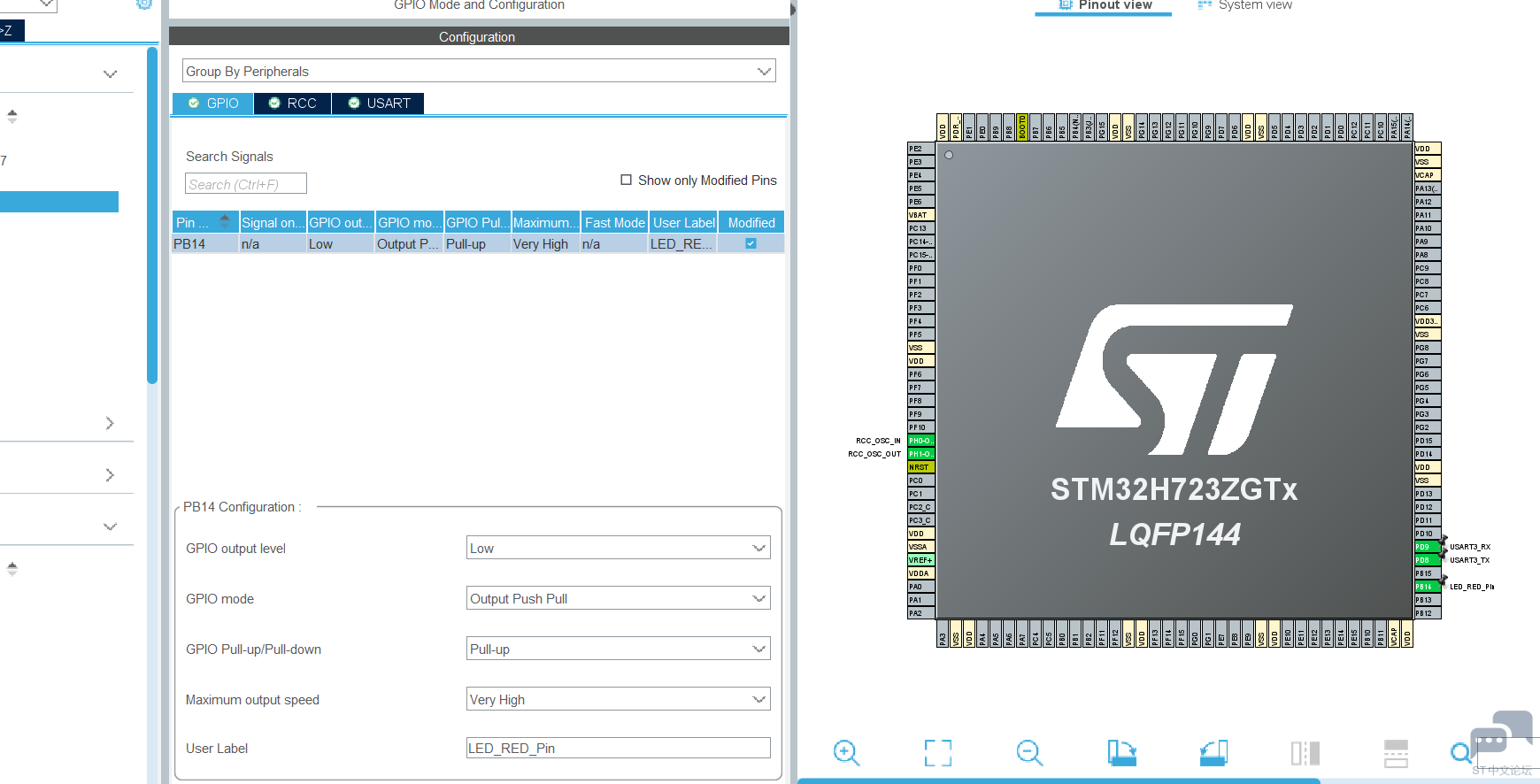Sort table by Fast Mode column

[x=615, y=222]
